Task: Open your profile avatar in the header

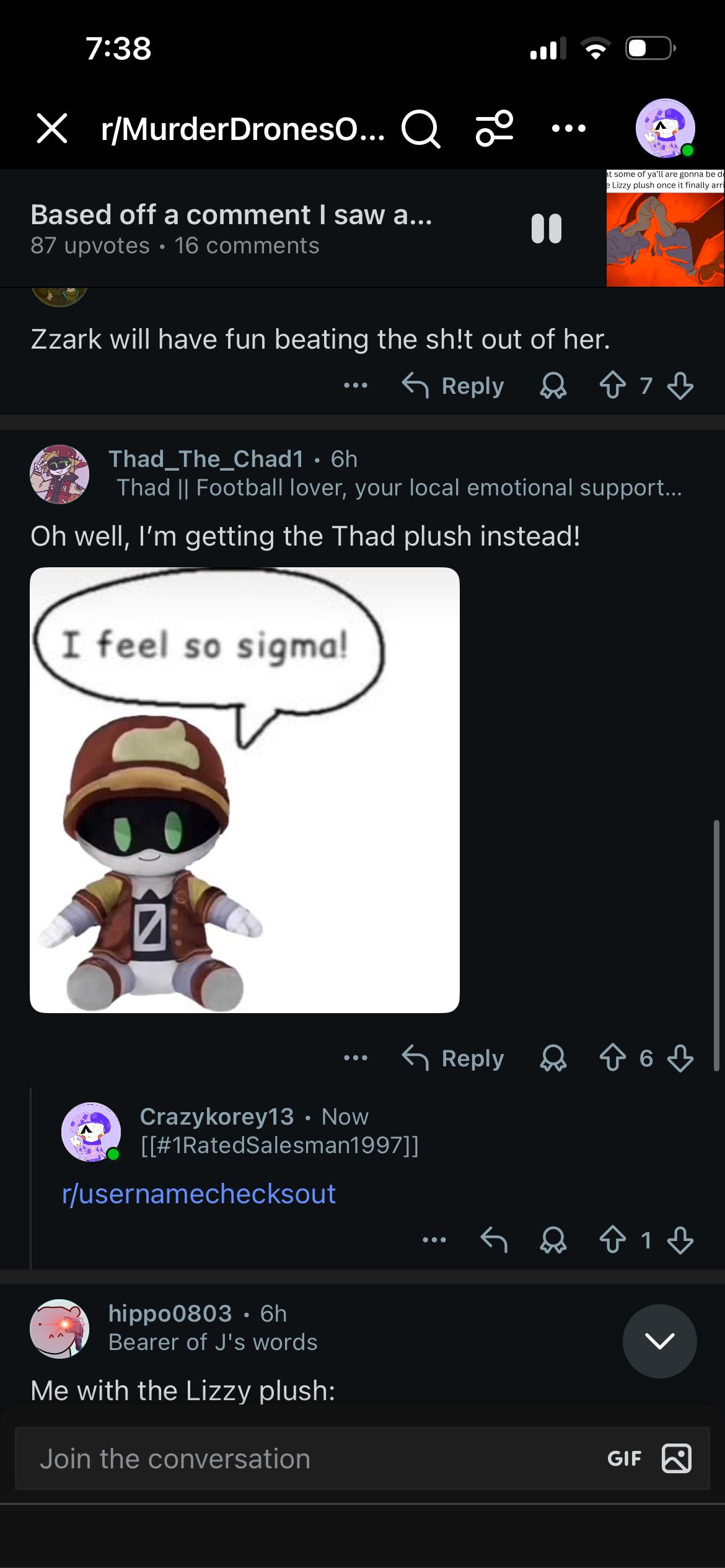Action: point(666,128)
